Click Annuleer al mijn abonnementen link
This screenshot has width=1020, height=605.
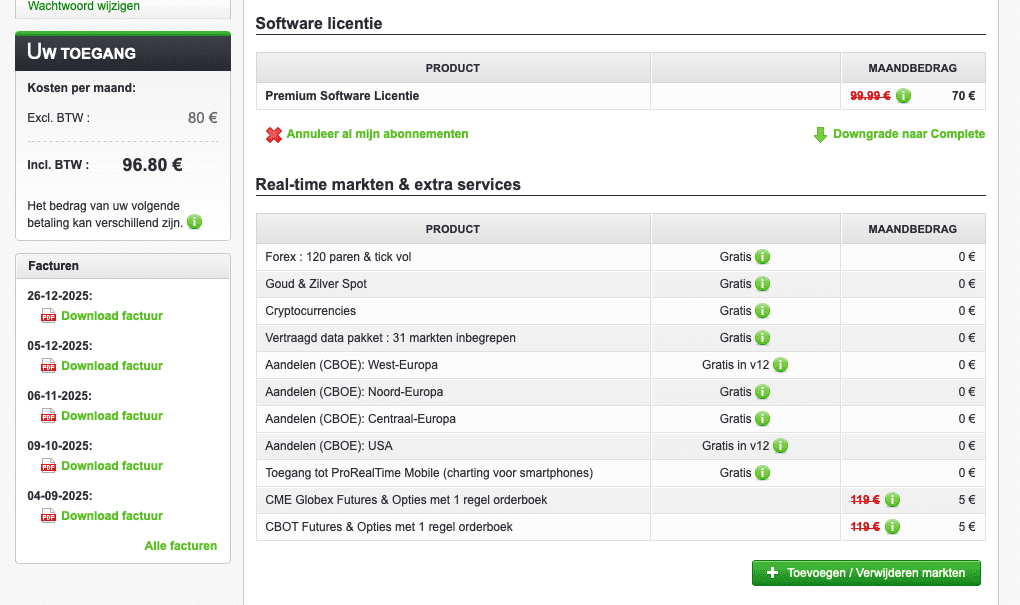377,134
